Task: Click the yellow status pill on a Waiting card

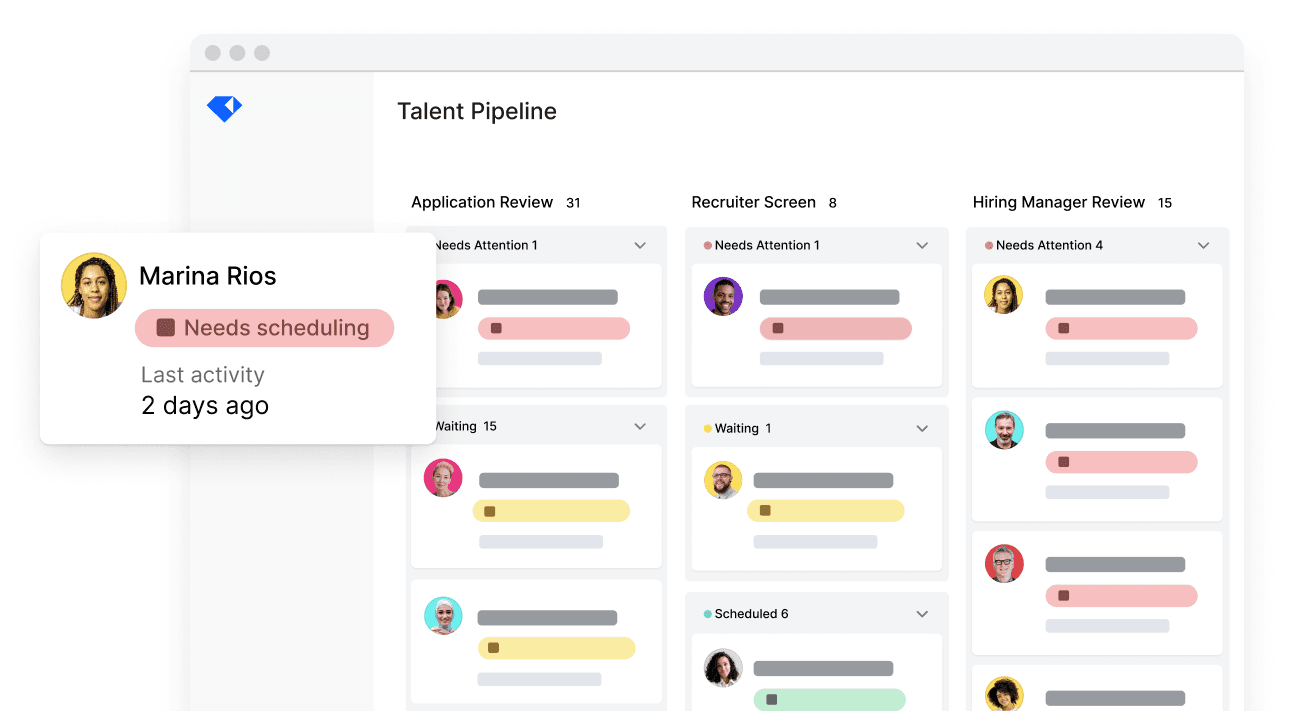Action: 551,510
